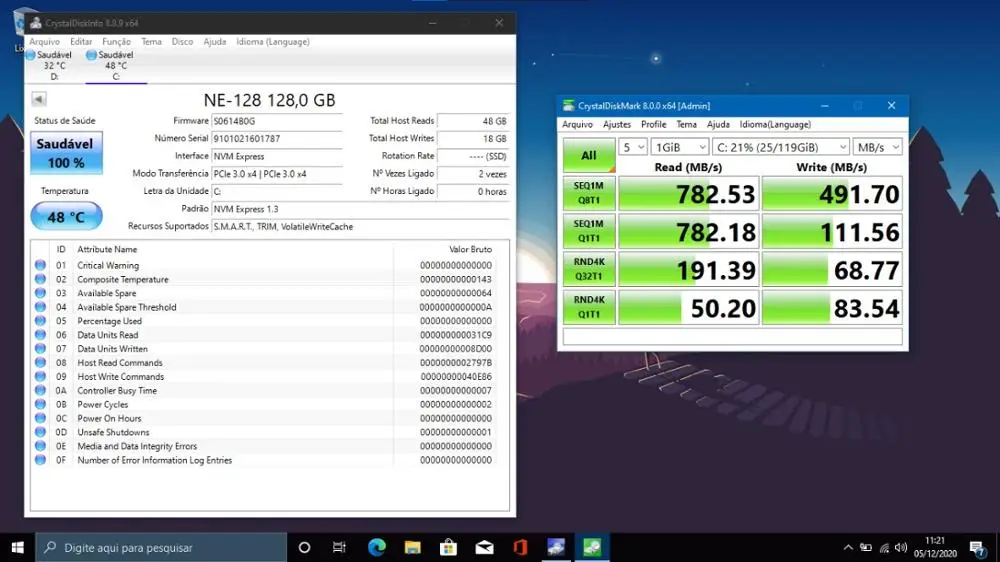Open Tema menu in CrystalDiskMark

click(686, 124)
